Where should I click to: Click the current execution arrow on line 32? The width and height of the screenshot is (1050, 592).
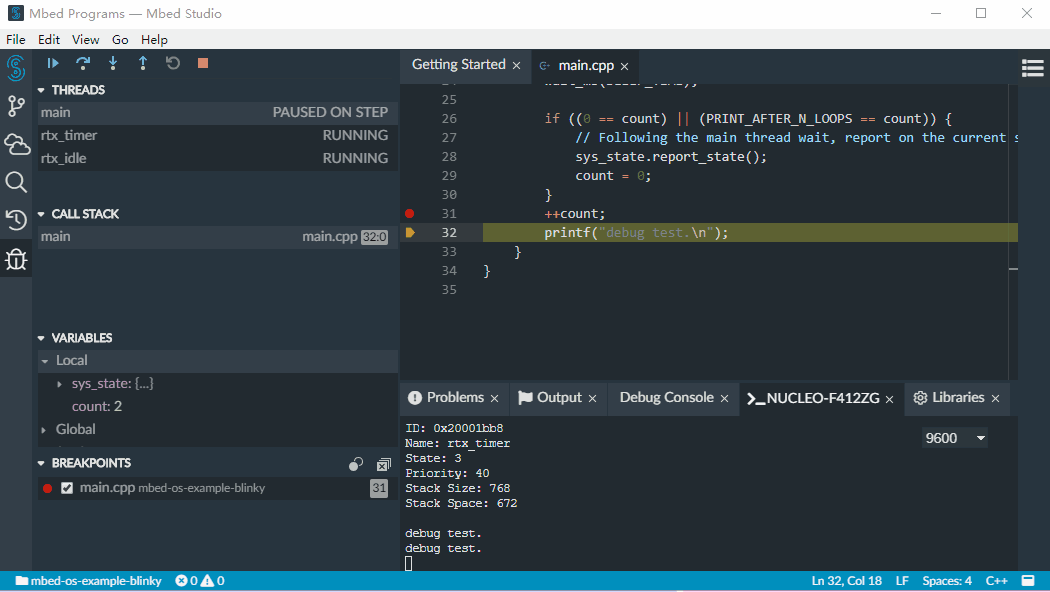(x=410, y=232)
